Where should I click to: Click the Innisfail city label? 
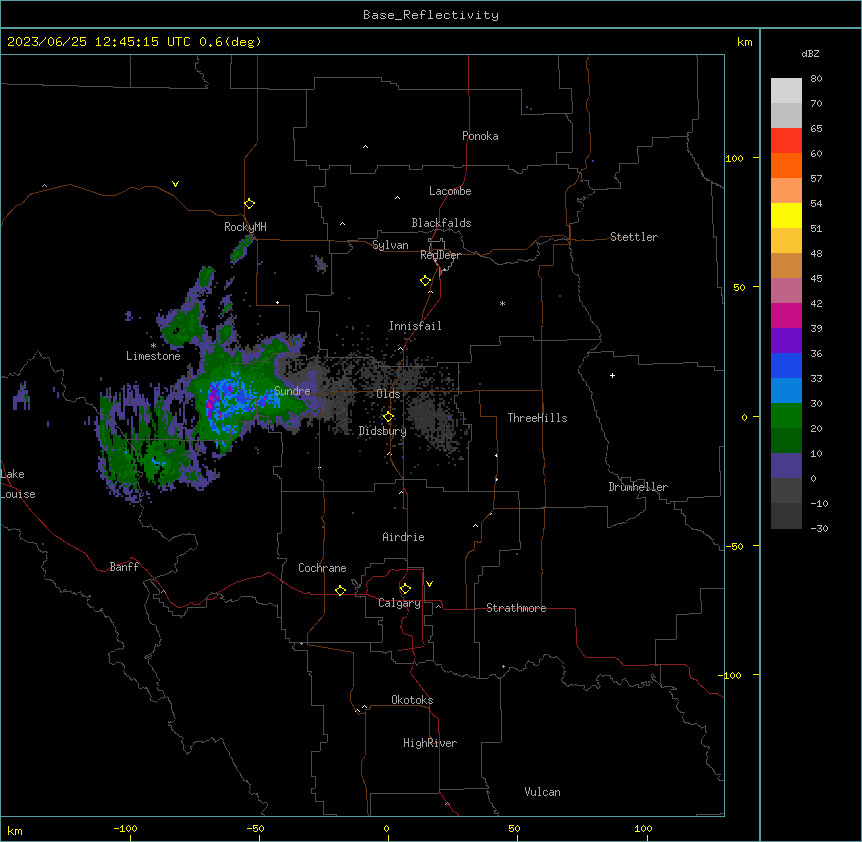pos(415,326)
